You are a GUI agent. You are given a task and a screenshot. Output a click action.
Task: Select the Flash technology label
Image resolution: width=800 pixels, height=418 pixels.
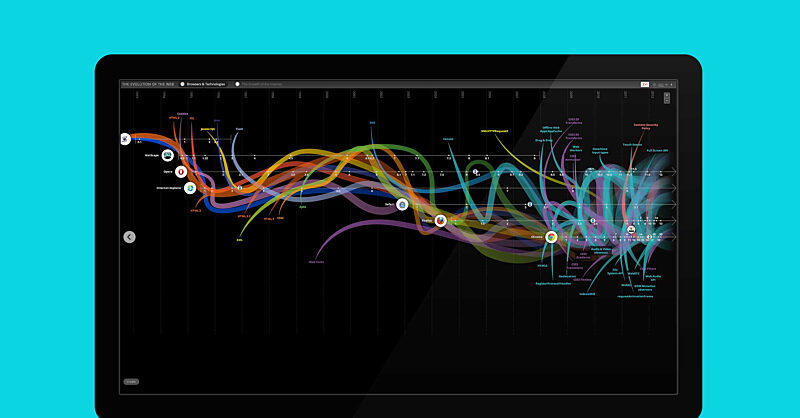239,129
